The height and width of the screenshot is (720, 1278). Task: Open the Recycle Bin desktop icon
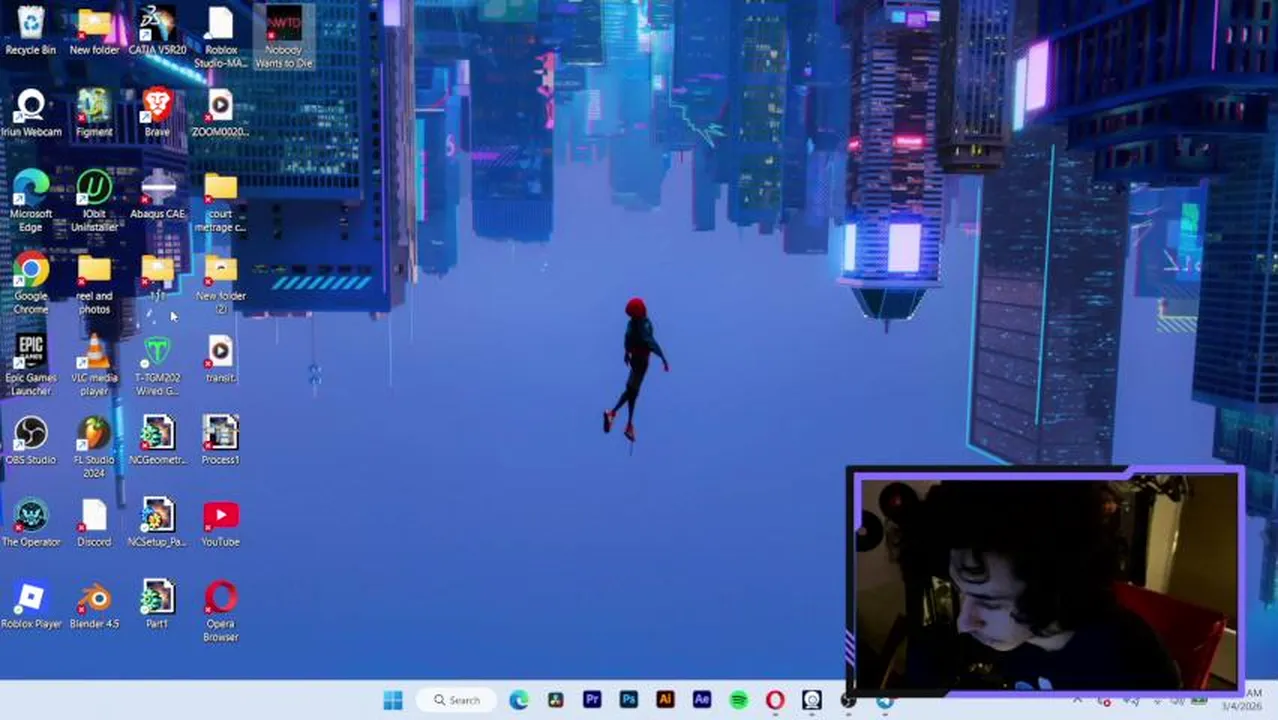[x=31, y=31]
